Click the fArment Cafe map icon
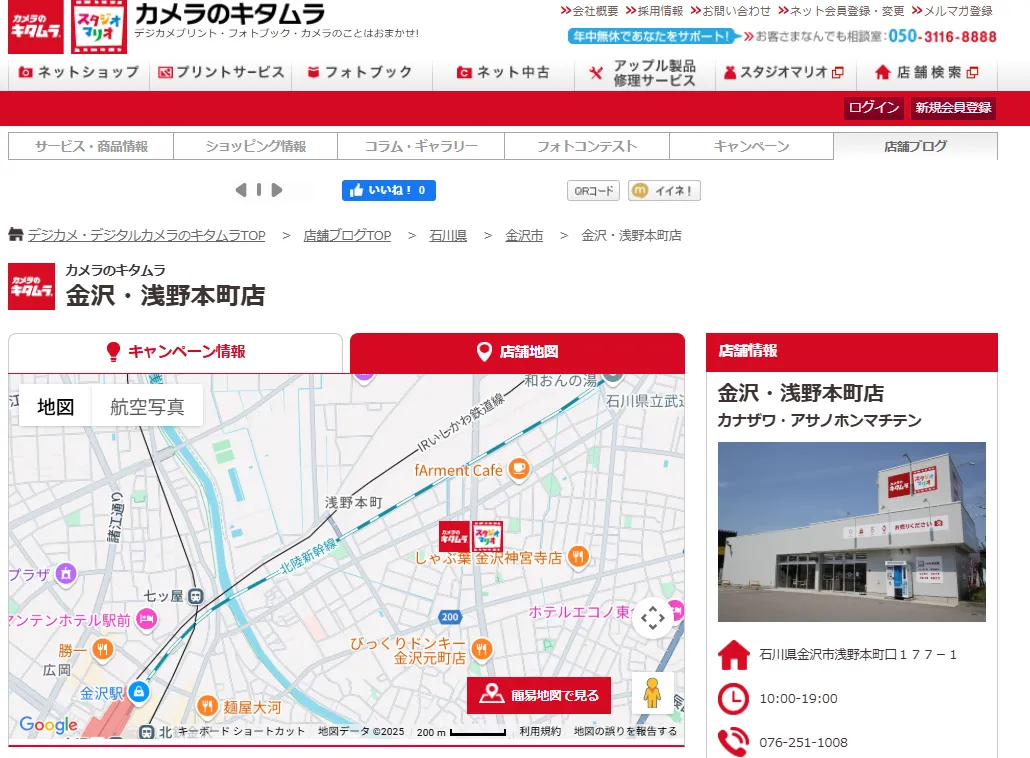The height and width of the screenshot is (758, 1030). [x=519, y=469]
